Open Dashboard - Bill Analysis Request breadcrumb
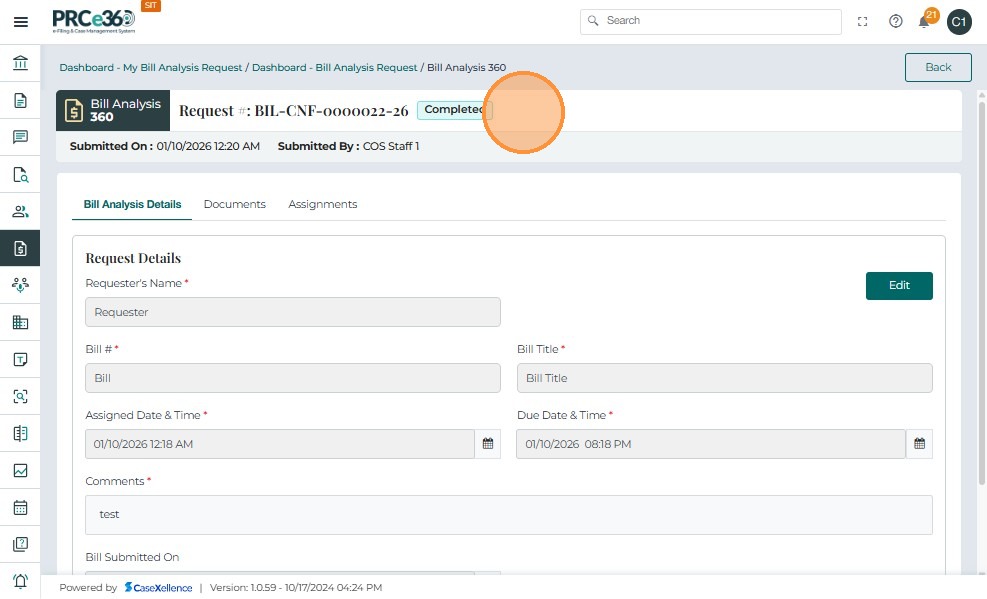This screenshot has height=599, width=987. pos(334,67)
